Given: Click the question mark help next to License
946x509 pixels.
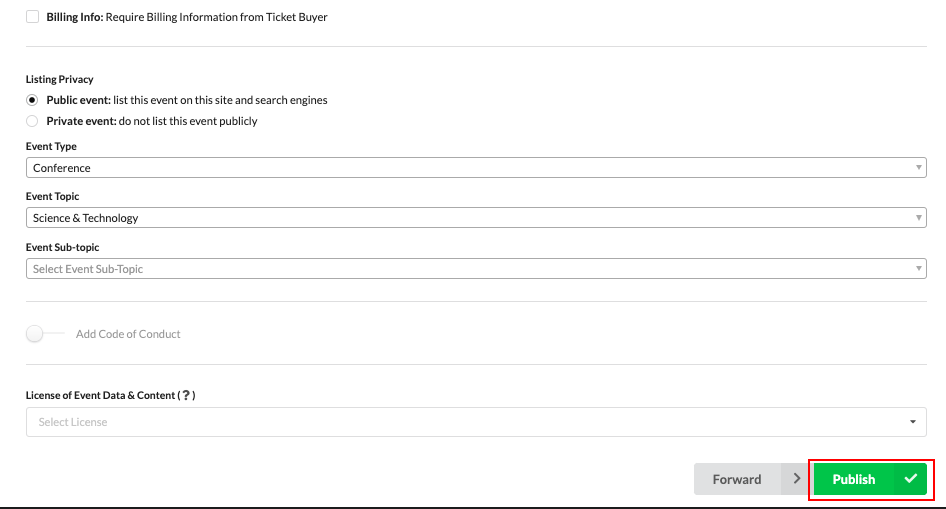Looking at the screenshot, I should pos(186,395).
